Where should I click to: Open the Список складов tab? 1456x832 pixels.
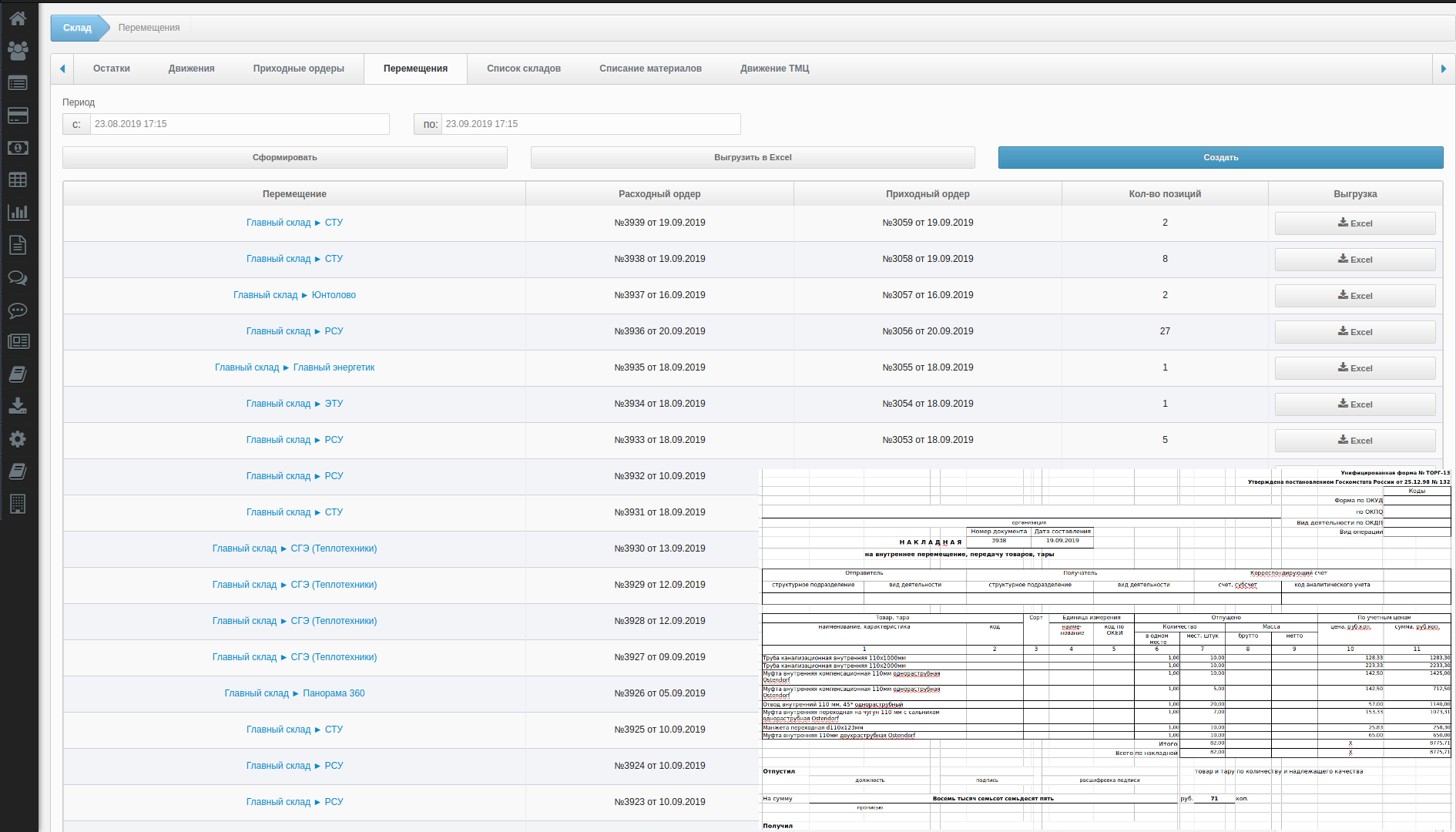coord(524,69)
